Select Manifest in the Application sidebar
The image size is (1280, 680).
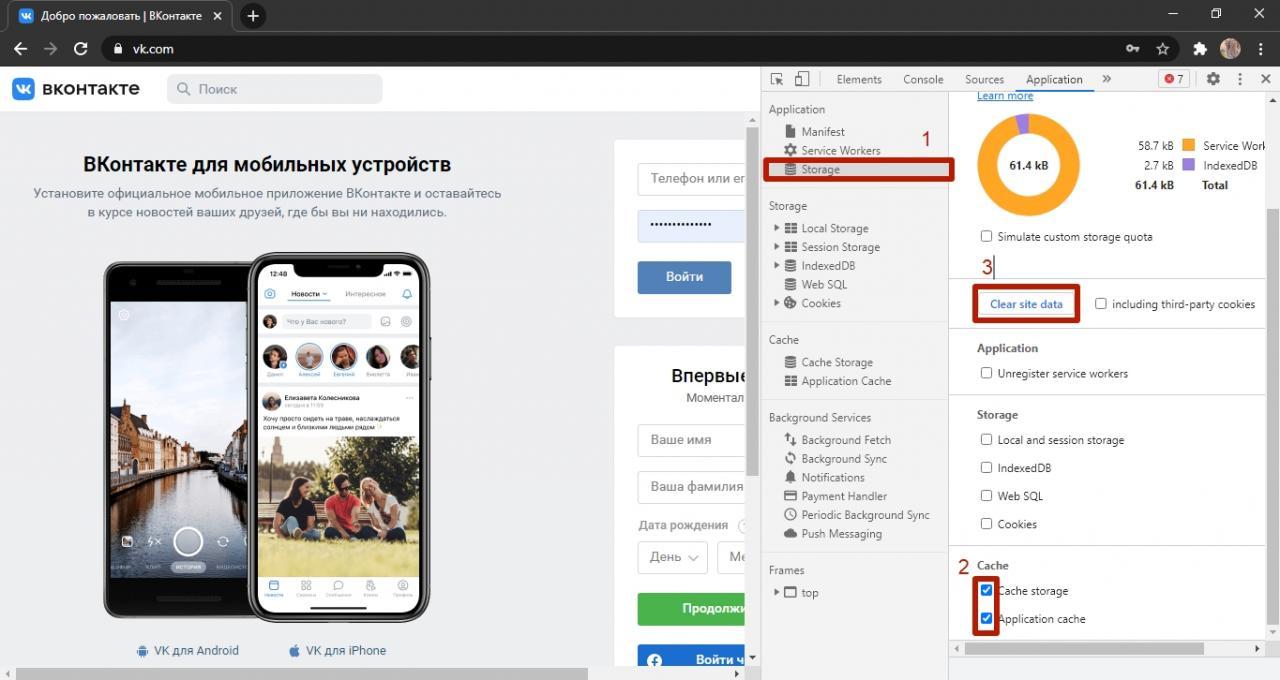coord(823,132)
